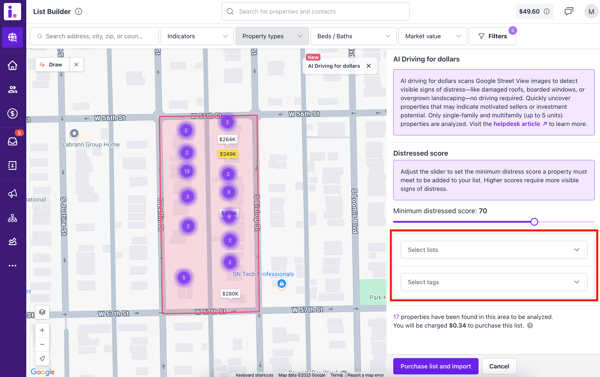
Task: Open the Property types dropdown
Action: 272,36
